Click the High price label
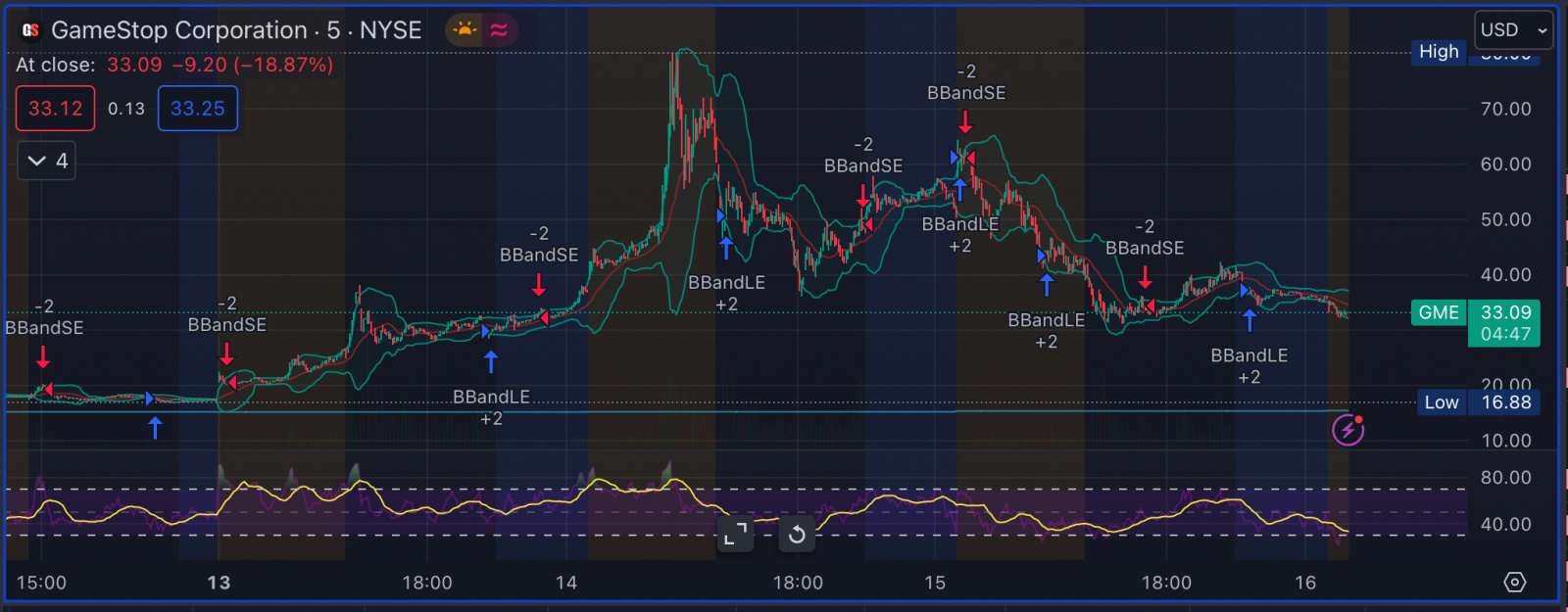The height and width of the screenshot is (612, 1568). (1439, 52)
